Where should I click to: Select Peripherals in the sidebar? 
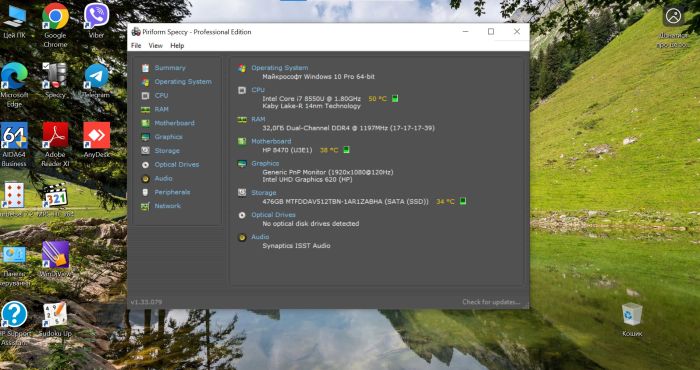click(x=172, y=192)
